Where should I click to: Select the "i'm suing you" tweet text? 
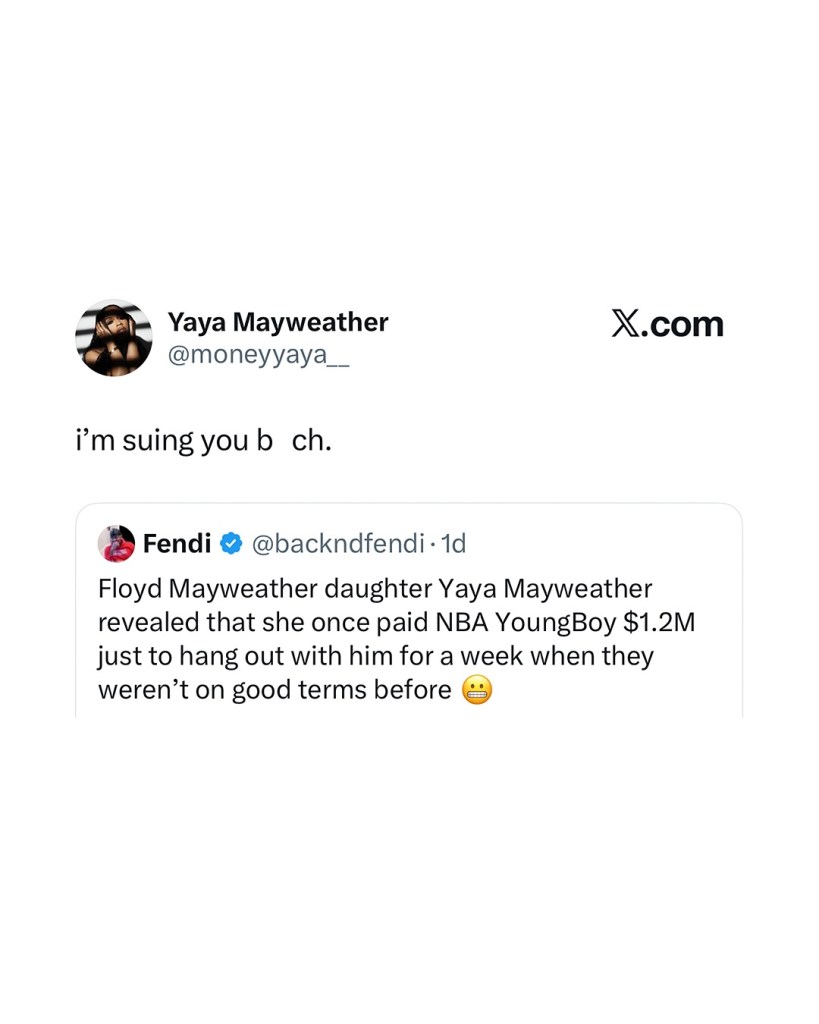202,441
